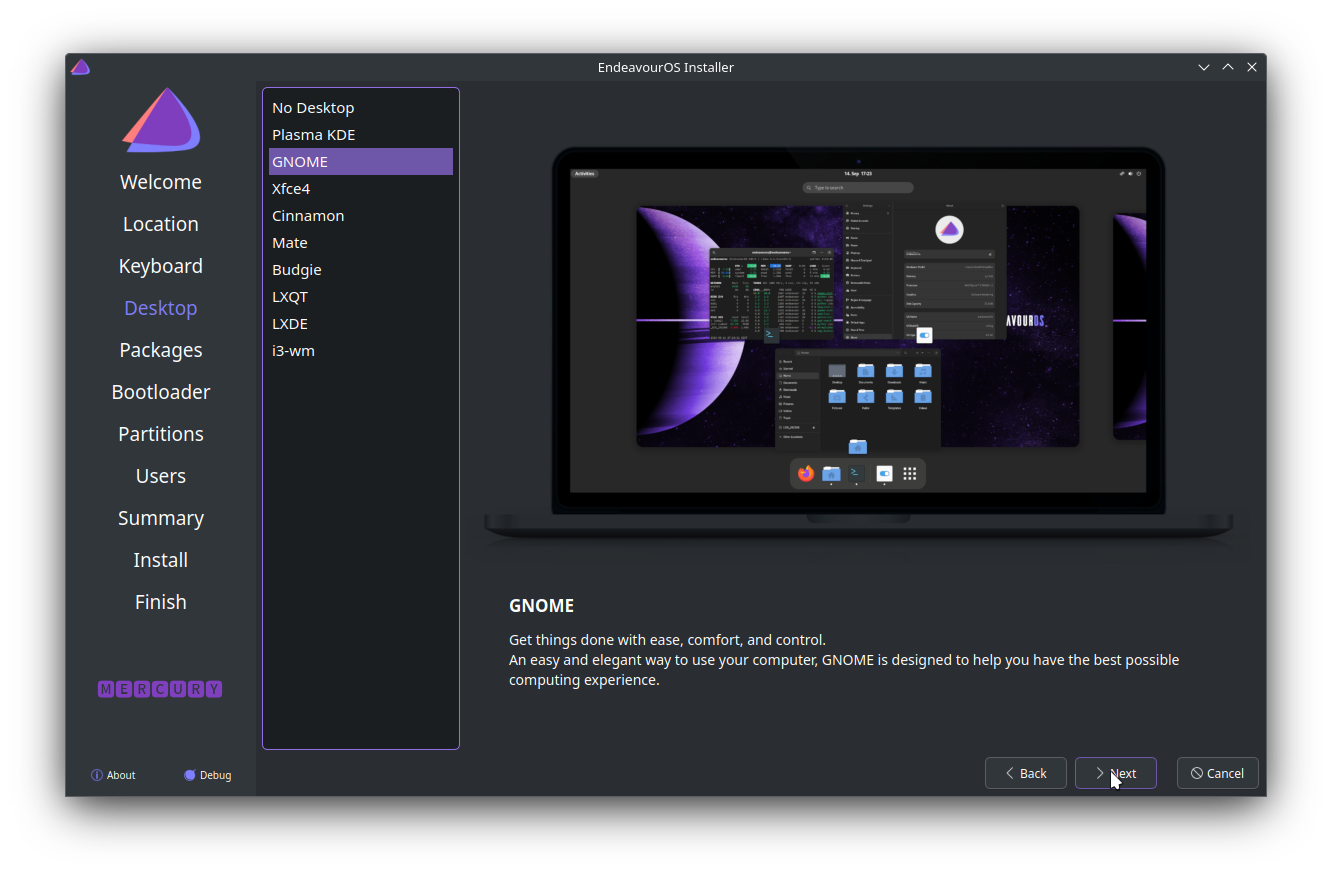The width and height of the screenshot is (1332, 874).
Task: Select i3-wm window manager
Action: pos(361,350)
